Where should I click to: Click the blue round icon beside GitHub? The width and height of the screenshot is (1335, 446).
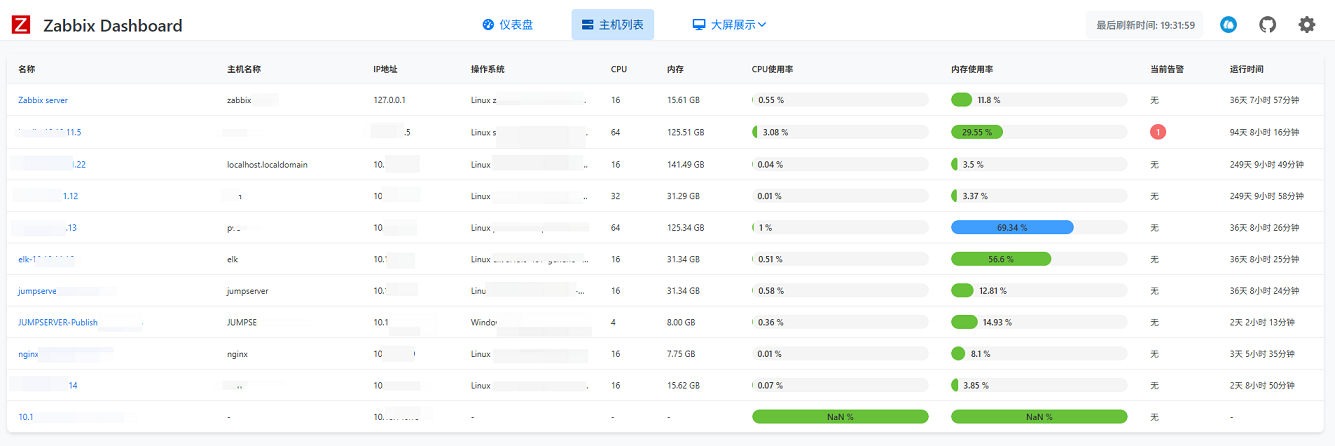click(1228, 25)
